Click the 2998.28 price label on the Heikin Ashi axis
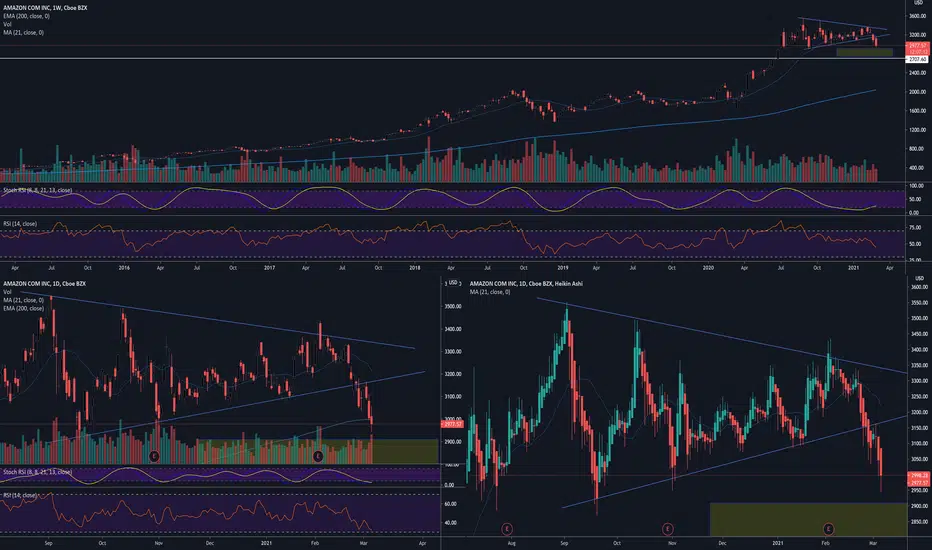Image resolution: width=932 pixels, height=550 pixels. [919, 476]
